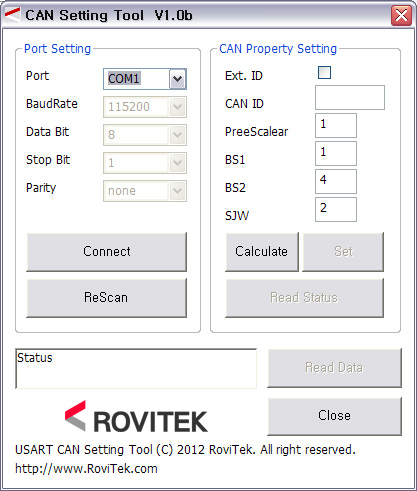The image size is (417, 491).
Task: Click the Set button
Action: [343, 252]
